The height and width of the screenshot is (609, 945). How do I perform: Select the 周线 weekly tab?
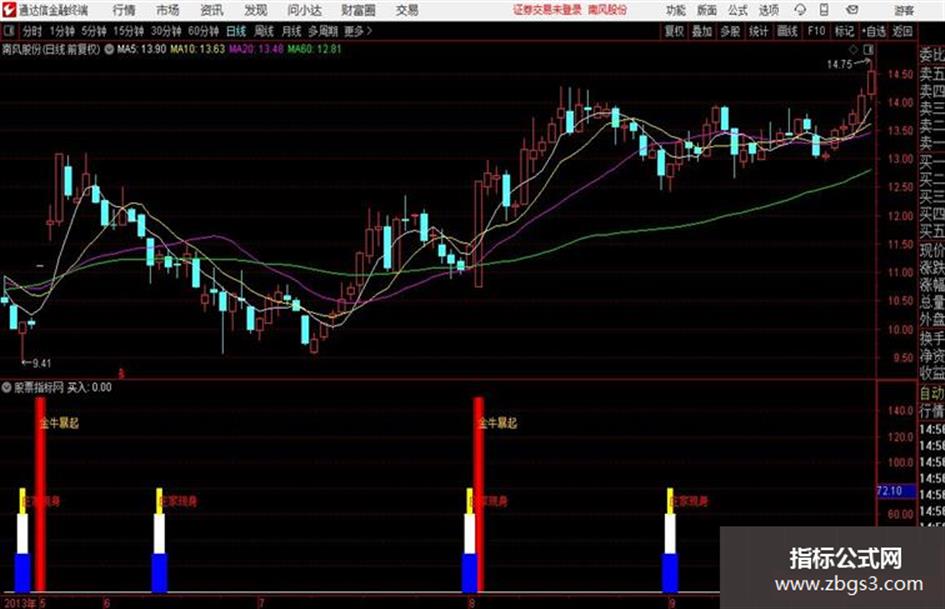point(264,31)
